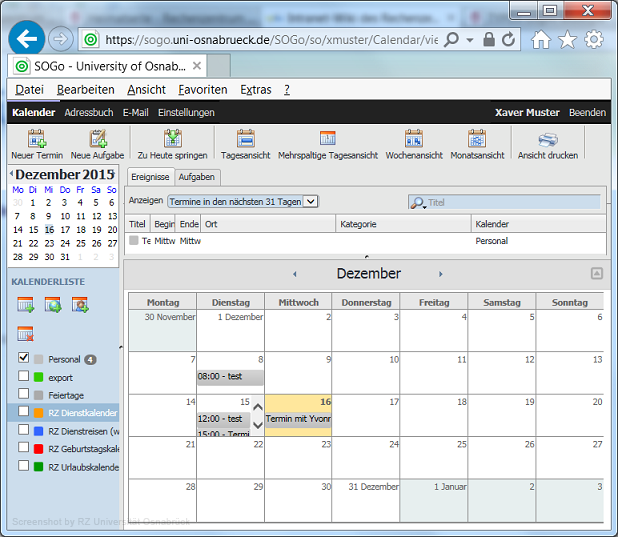This screenshot has height=537, width=618.
Task: Go to previous month in main calendar
Action: (x=294, y=274)
